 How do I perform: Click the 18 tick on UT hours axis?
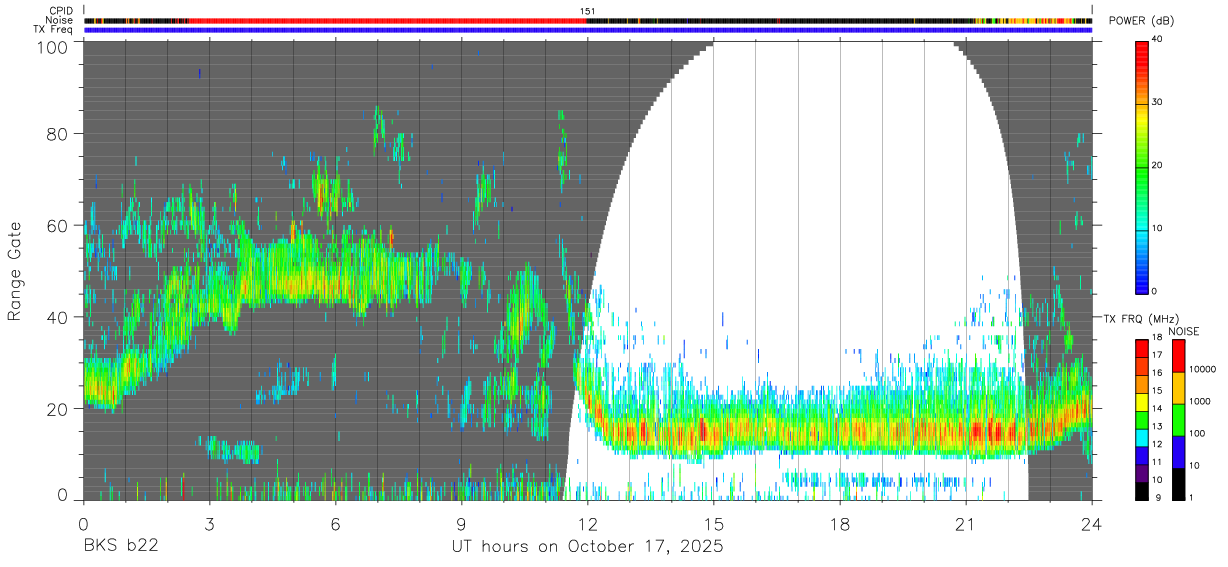(x=839, y=522)
